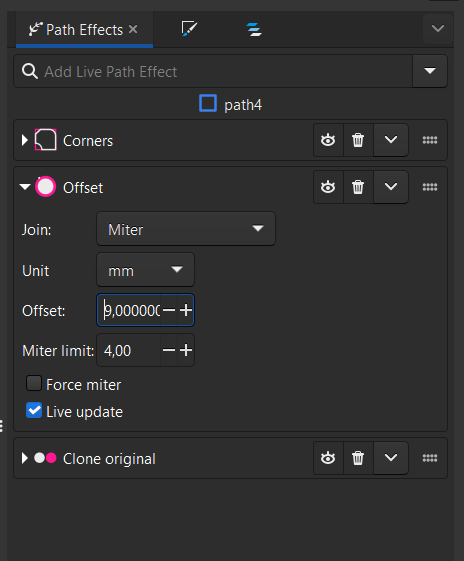Toggle visibility of Clone original effect

pyautogui.click(x=328, y=458)
